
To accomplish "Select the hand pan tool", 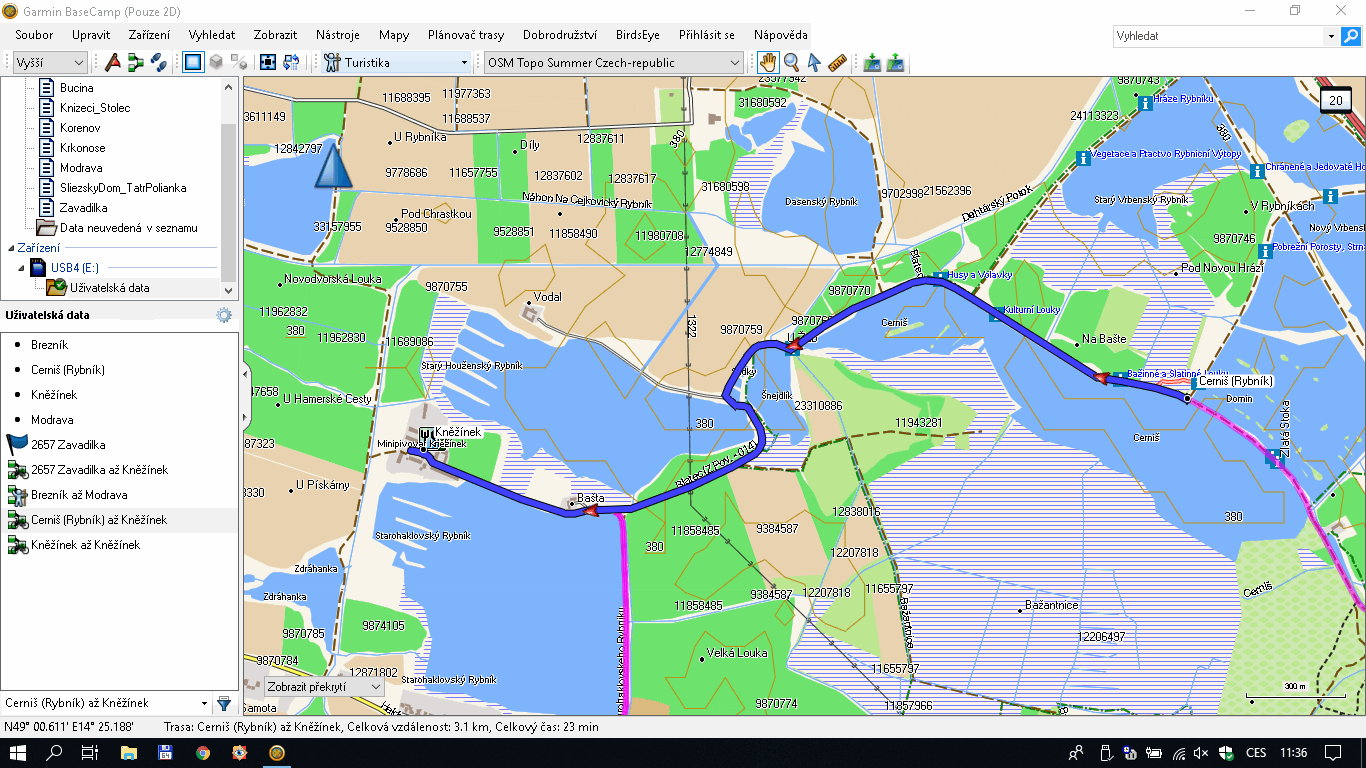I will (768, 62).
